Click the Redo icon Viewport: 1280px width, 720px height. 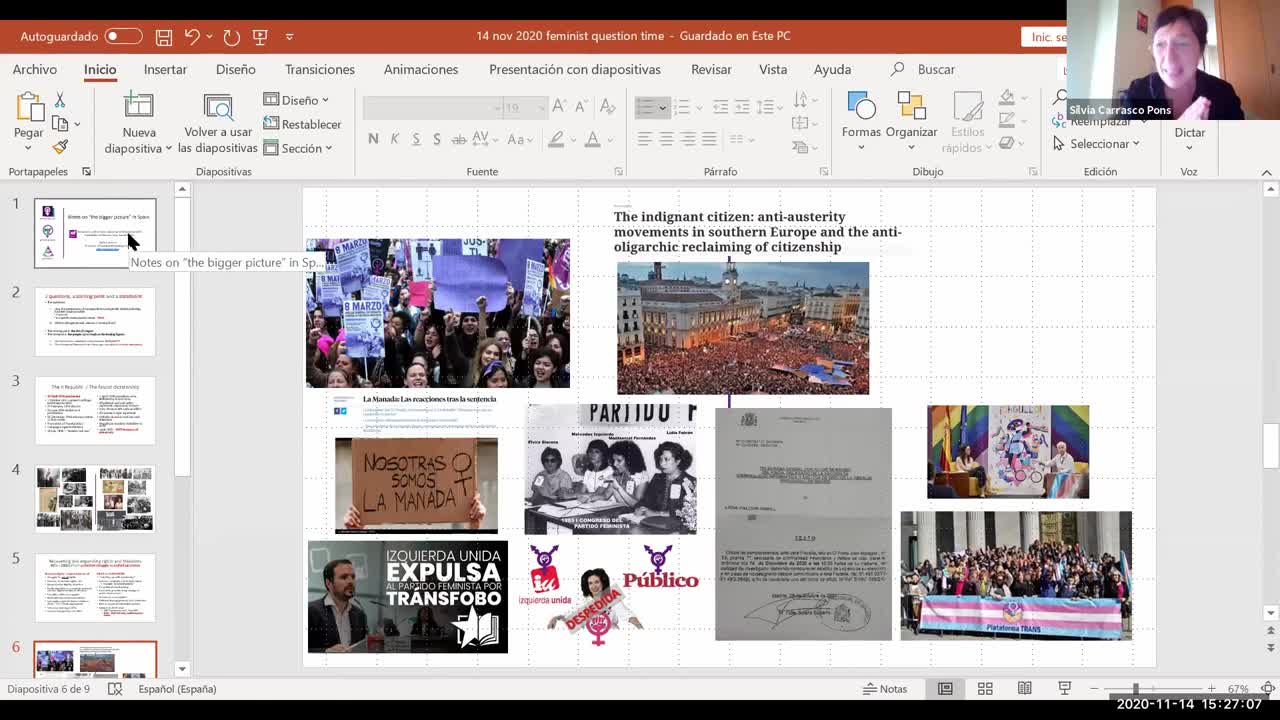tap(231, 36)
